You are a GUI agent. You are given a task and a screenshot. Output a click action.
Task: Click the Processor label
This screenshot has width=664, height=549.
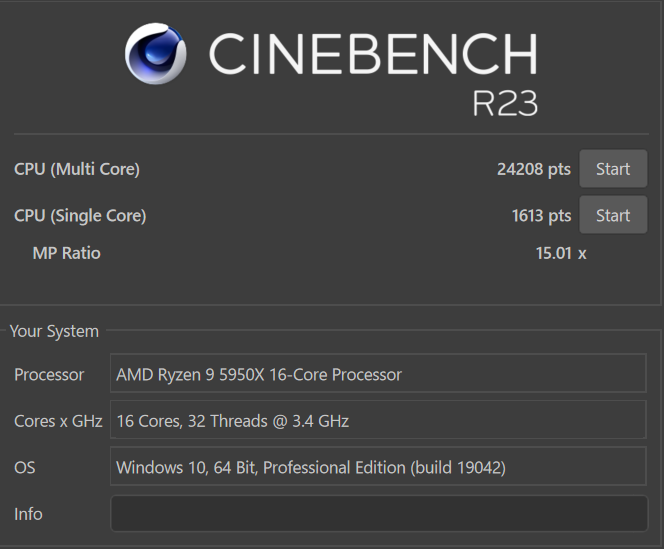49,374
